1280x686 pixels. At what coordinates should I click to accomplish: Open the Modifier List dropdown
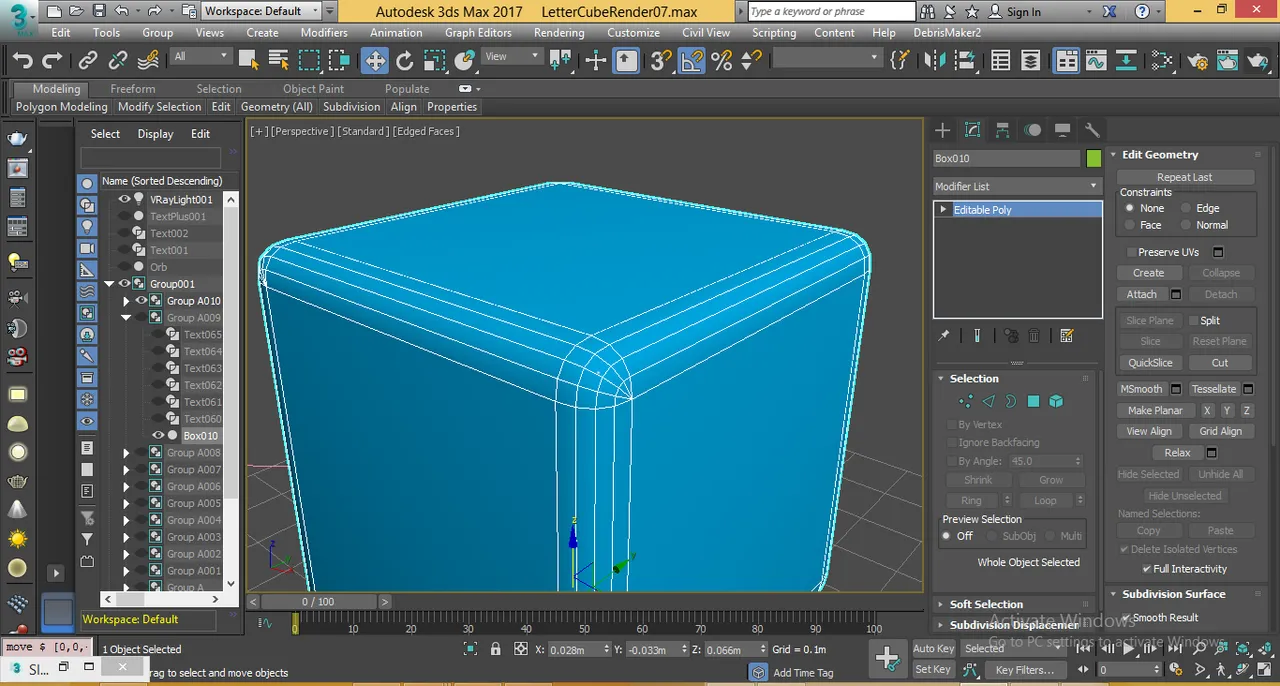1017,186
